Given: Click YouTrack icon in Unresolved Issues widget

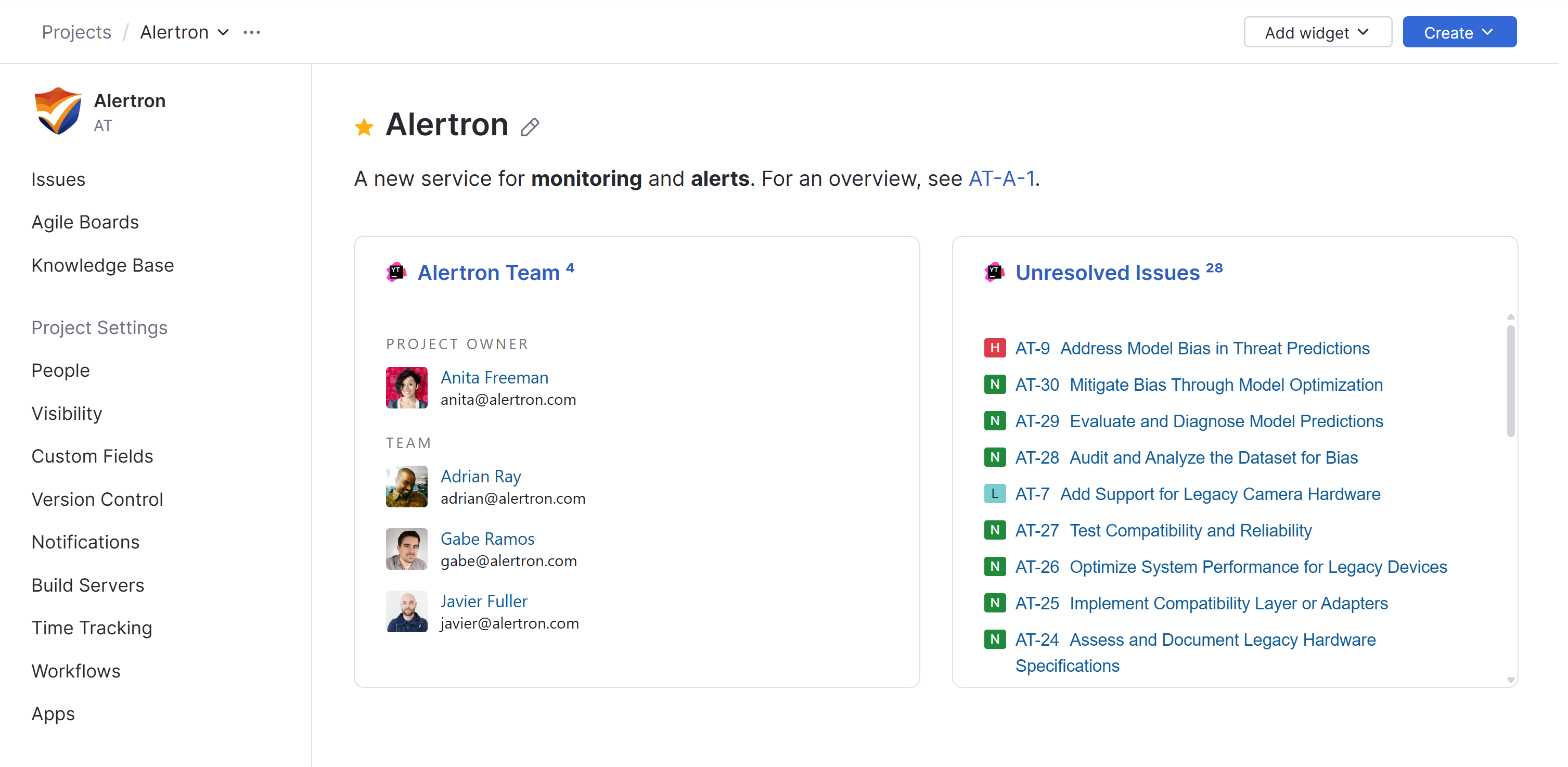Looking at the screenshot, I should [994, 272].
